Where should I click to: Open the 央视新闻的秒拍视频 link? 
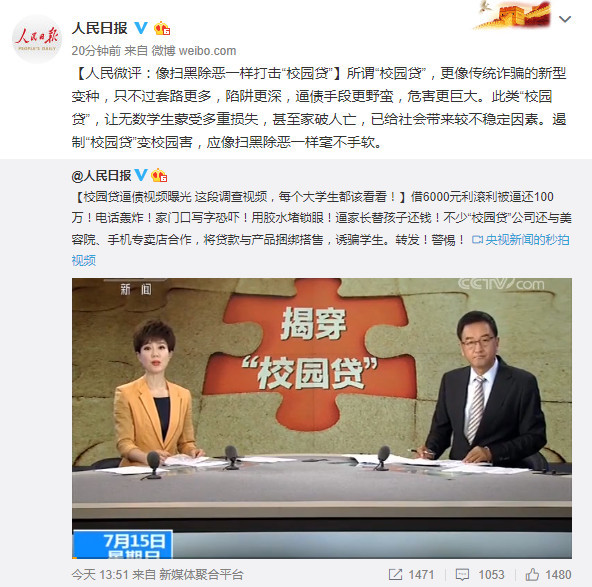527,239
